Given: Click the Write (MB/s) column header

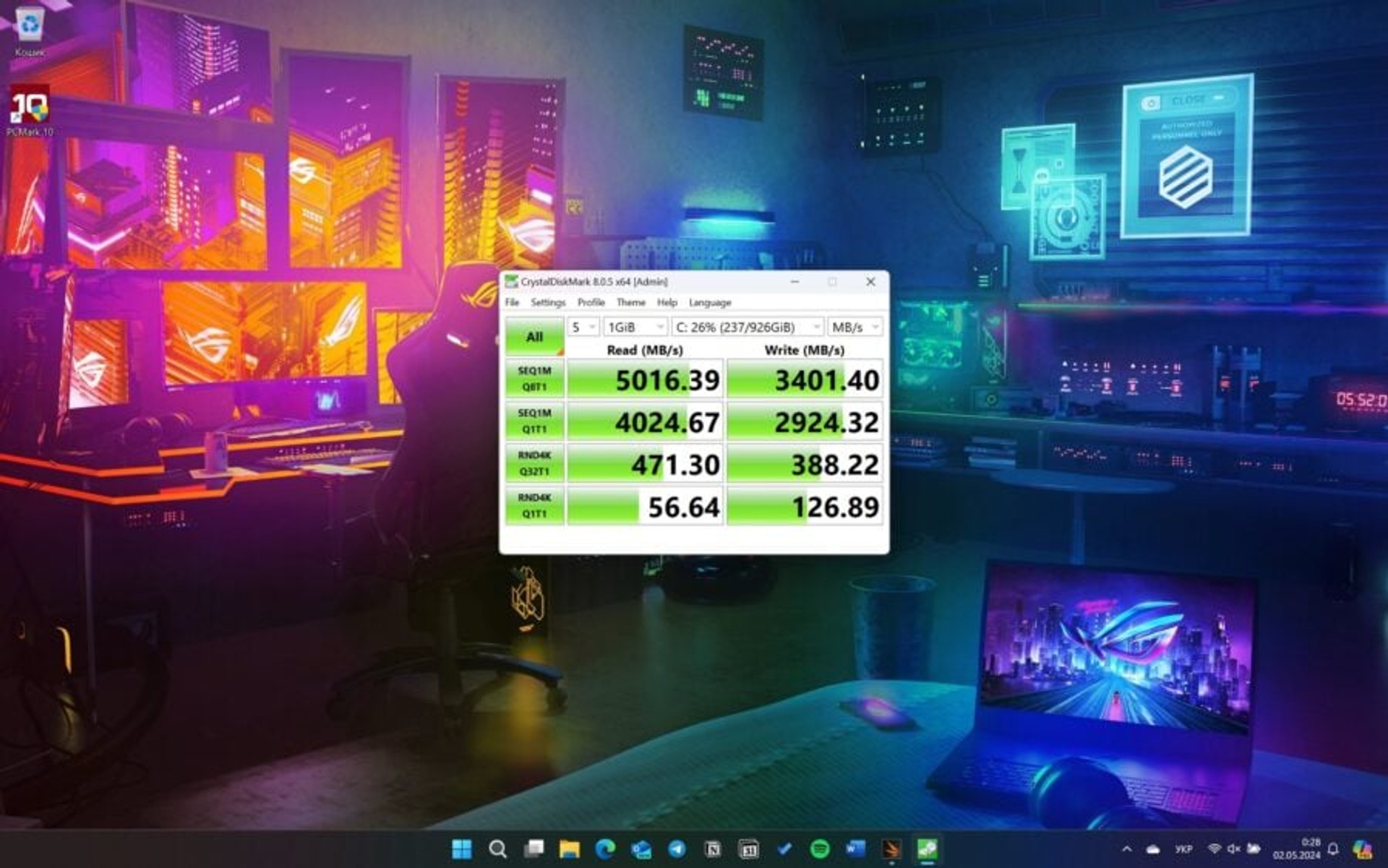Looking at the screenshot, I should pyautogui.click(x=805, y=350).
